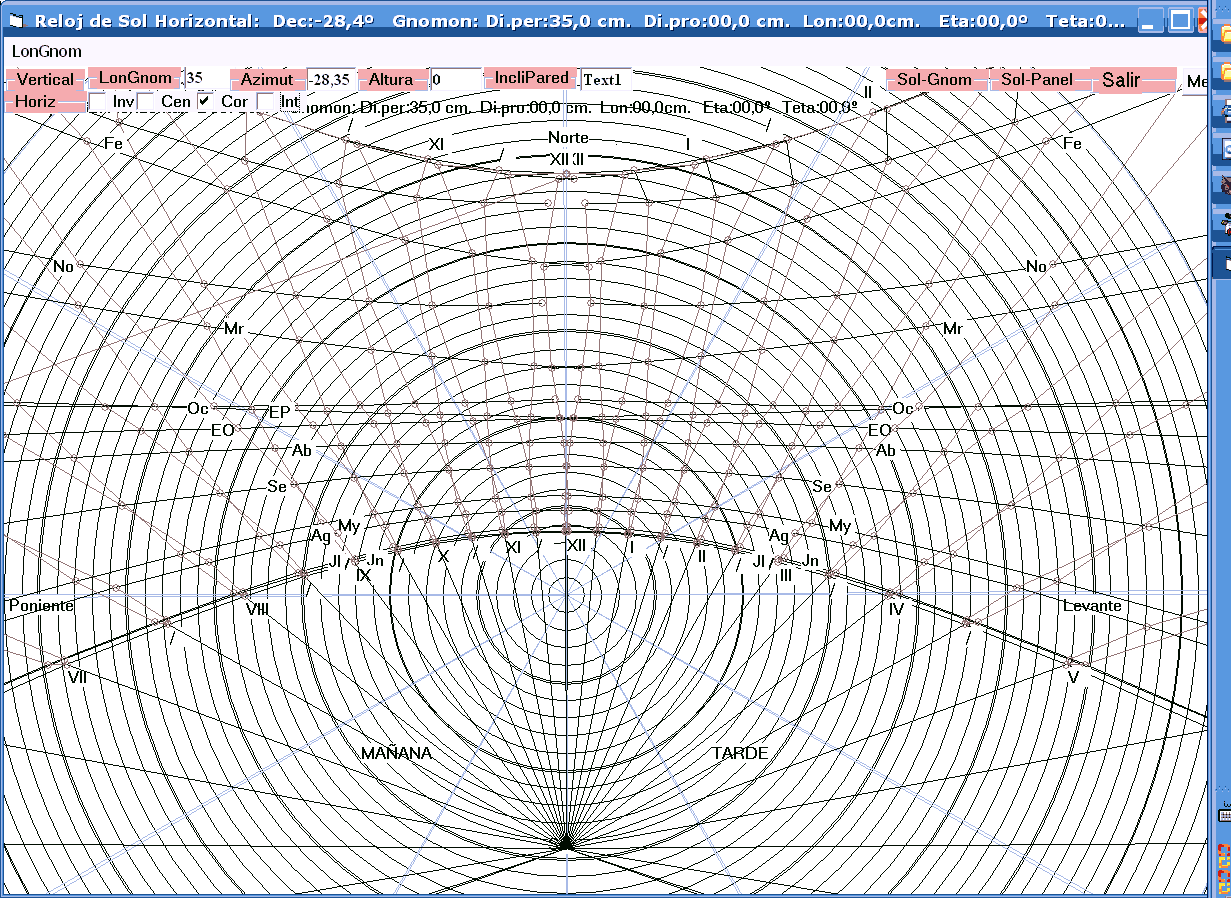Focus the Altura value field
The width and height of the screenshot is (1231, 898).
[x=455, y=80]
